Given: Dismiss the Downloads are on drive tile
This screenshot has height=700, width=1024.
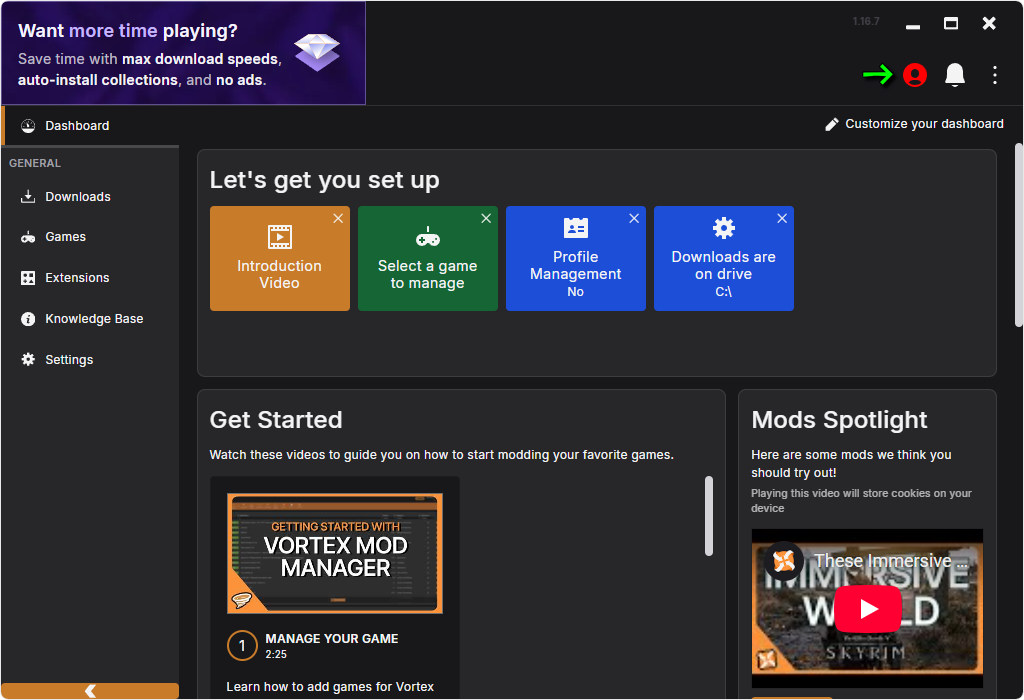Looking at the screenshot, I should [782, 218].
